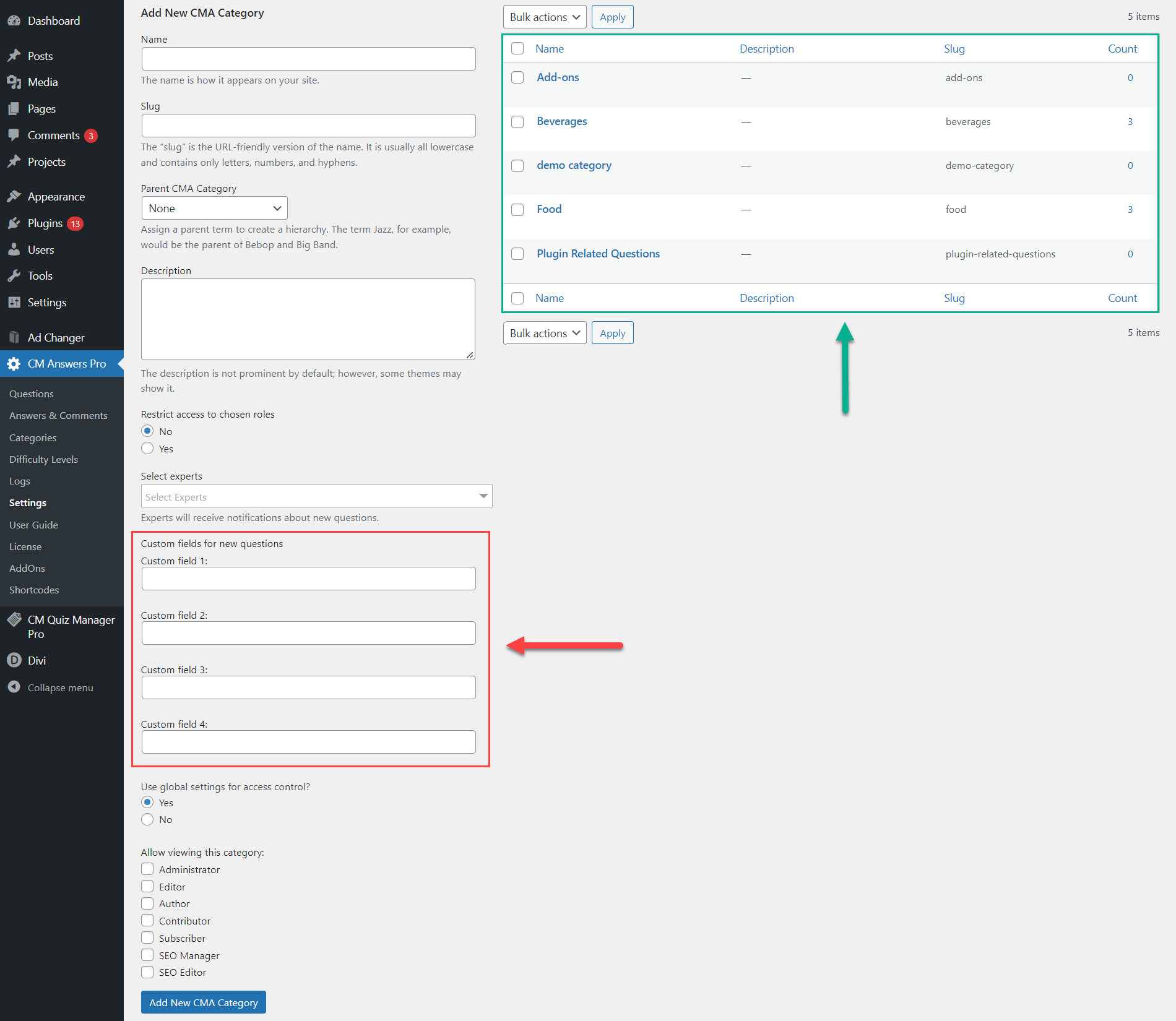The image size is (1176, 1021).
Task: Click the Comments speech bubble icon
Action: pyautogui.click(x=14, y=135)
